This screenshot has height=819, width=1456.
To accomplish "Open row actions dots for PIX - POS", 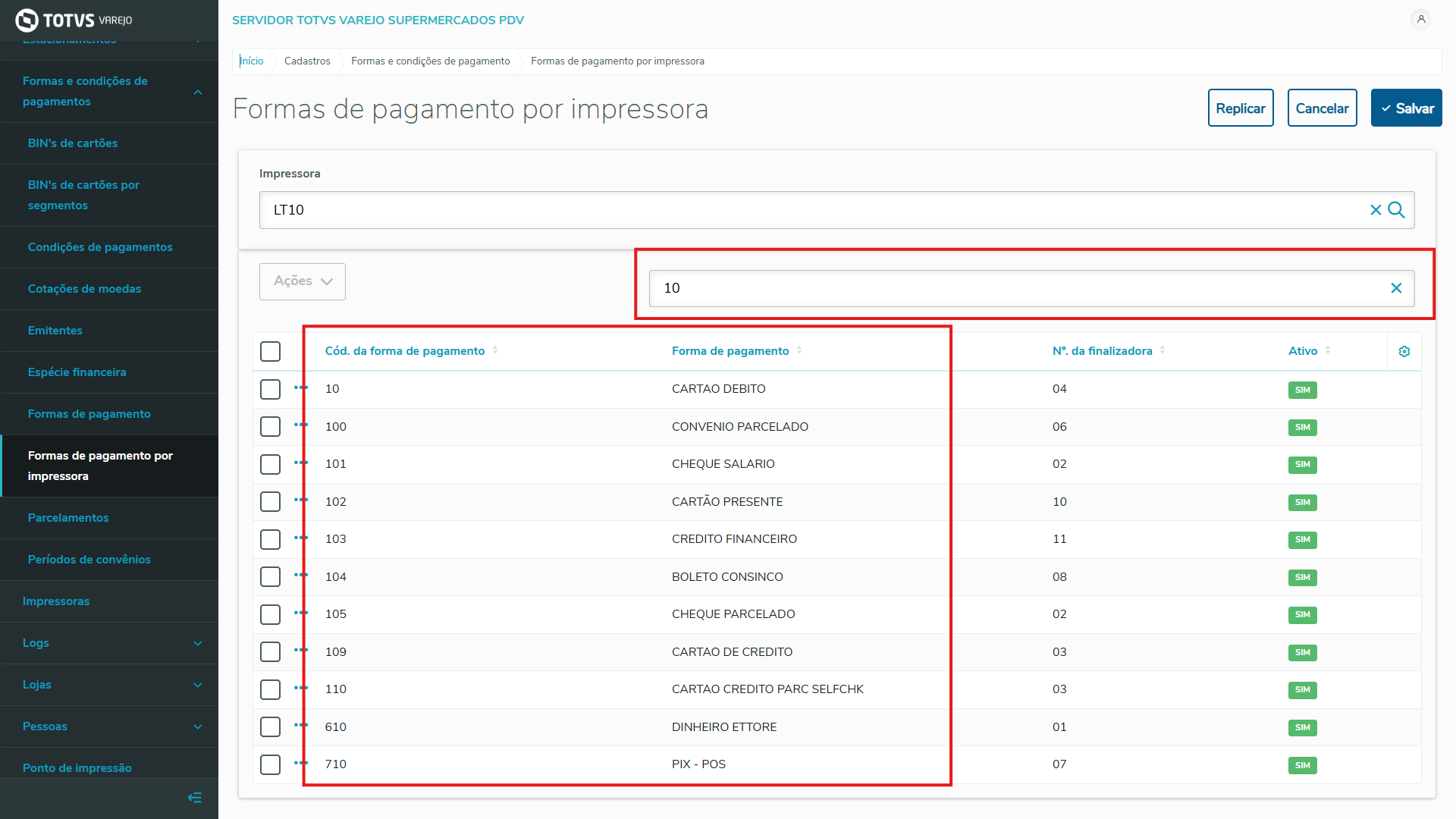I will click(x=301, y=764).
